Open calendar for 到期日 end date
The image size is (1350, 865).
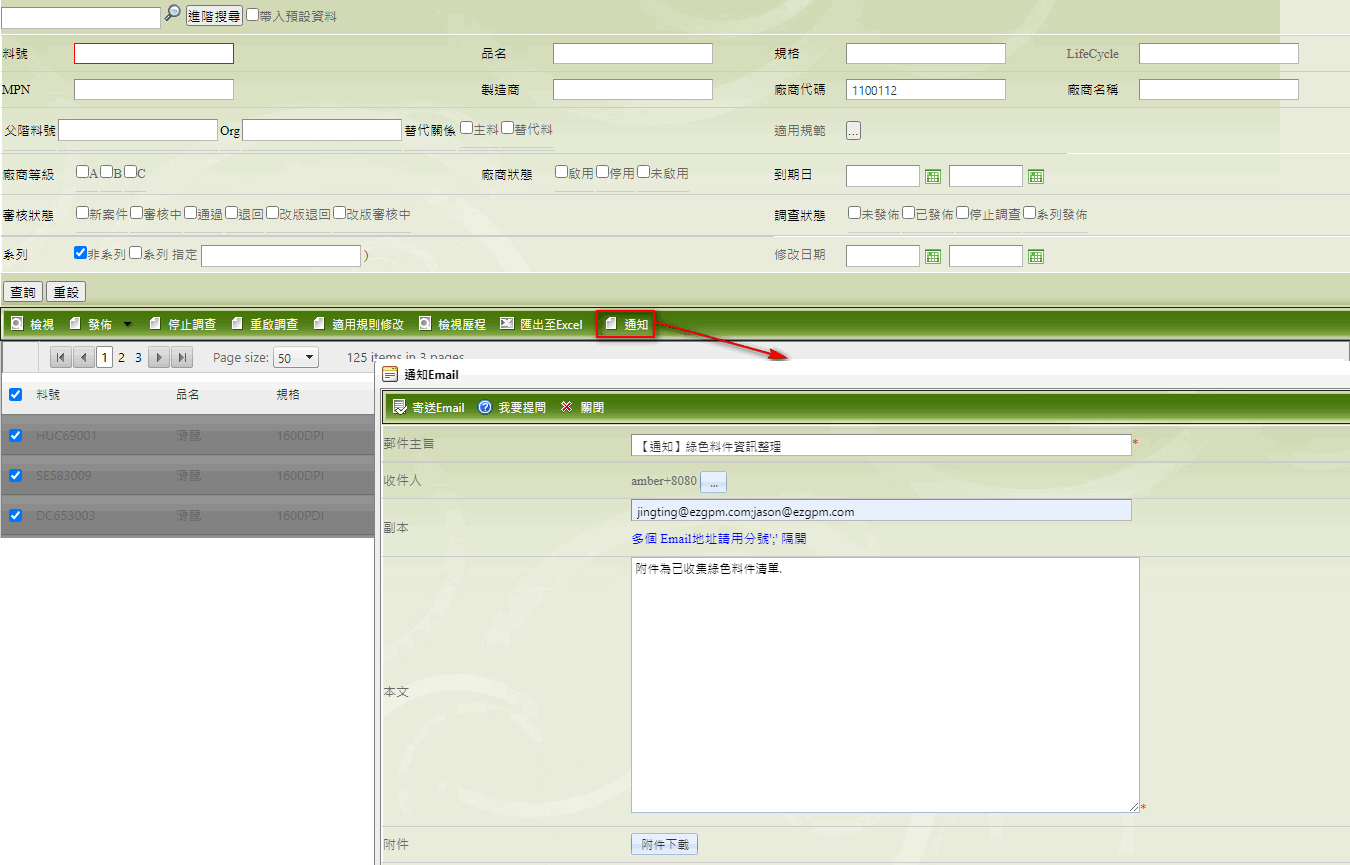(x=1036, y=176)
